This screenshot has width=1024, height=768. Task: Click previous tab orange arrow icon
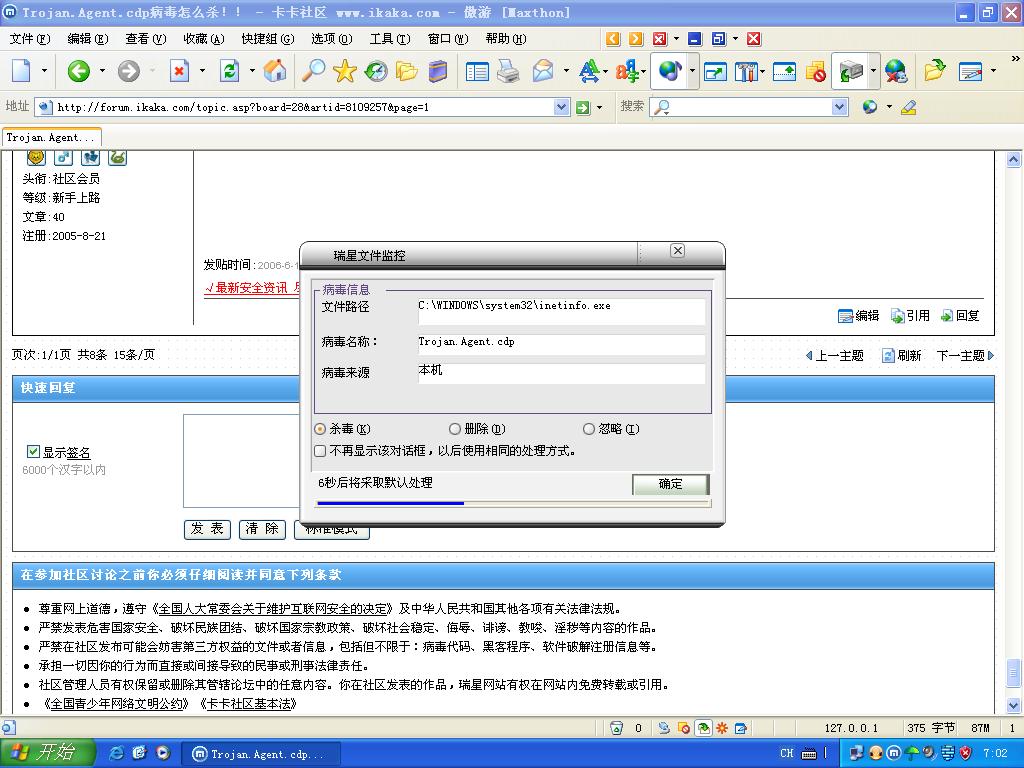click(x=613, y=39)
